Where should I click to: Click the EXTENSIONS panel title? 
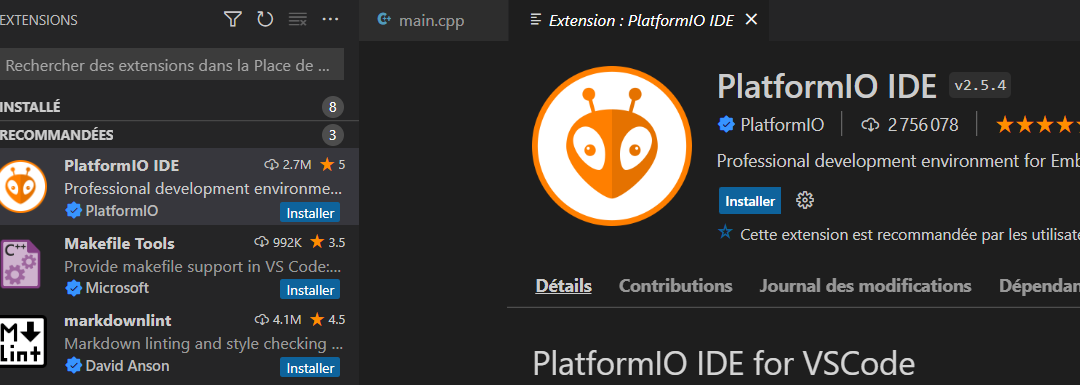39,20
